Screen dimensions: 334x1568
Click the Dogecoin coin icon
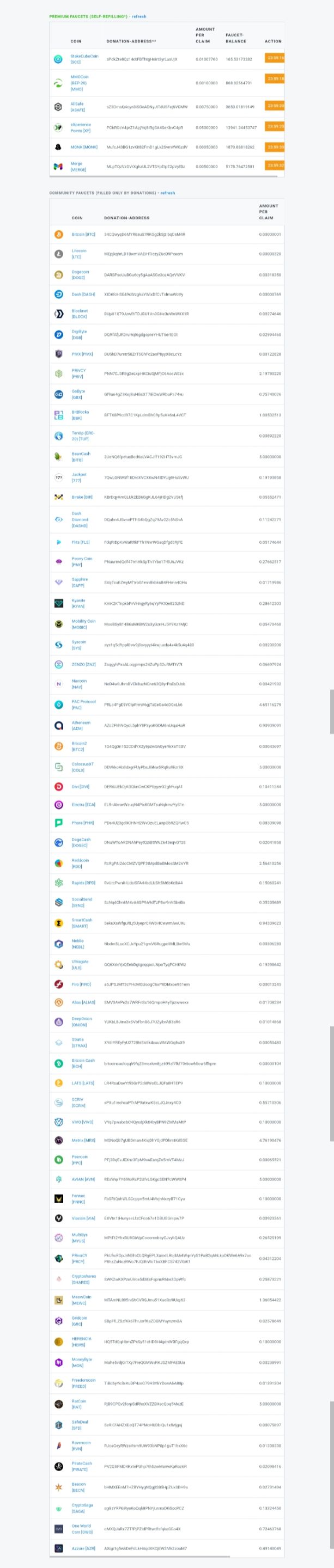(59, 274)
